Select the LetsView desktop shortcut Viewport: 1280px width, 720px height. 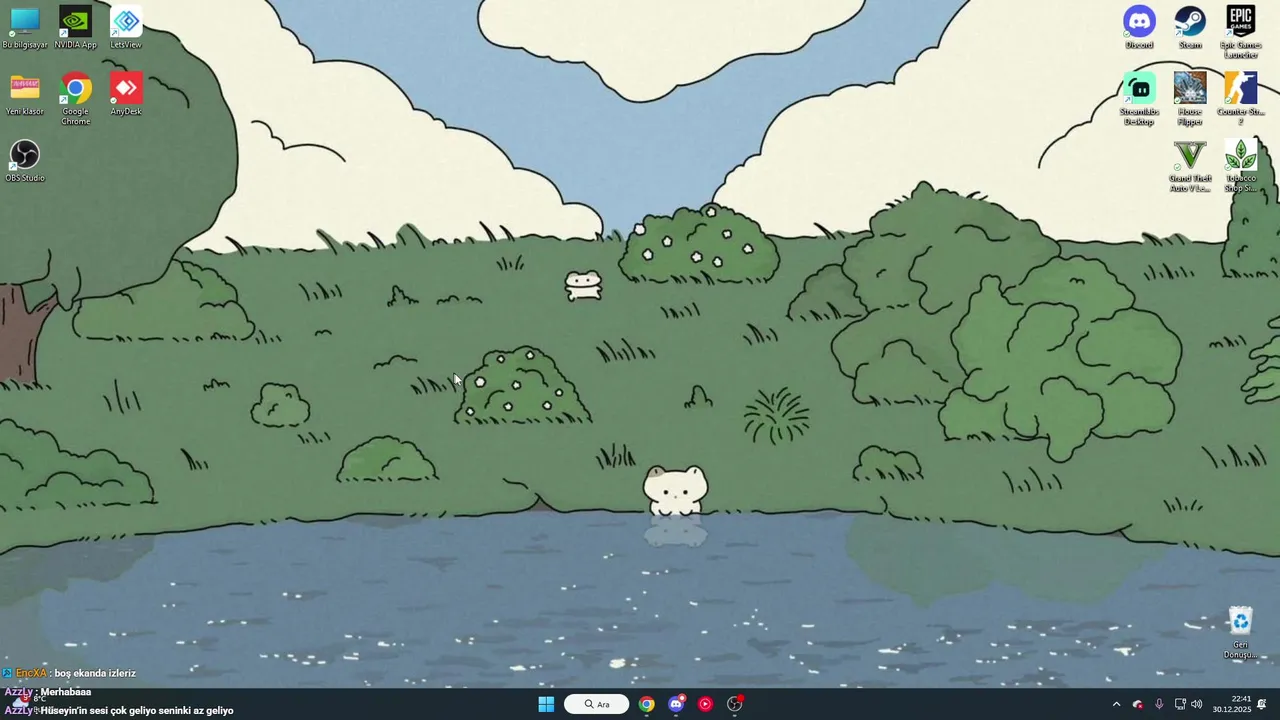tap(126, 27)
